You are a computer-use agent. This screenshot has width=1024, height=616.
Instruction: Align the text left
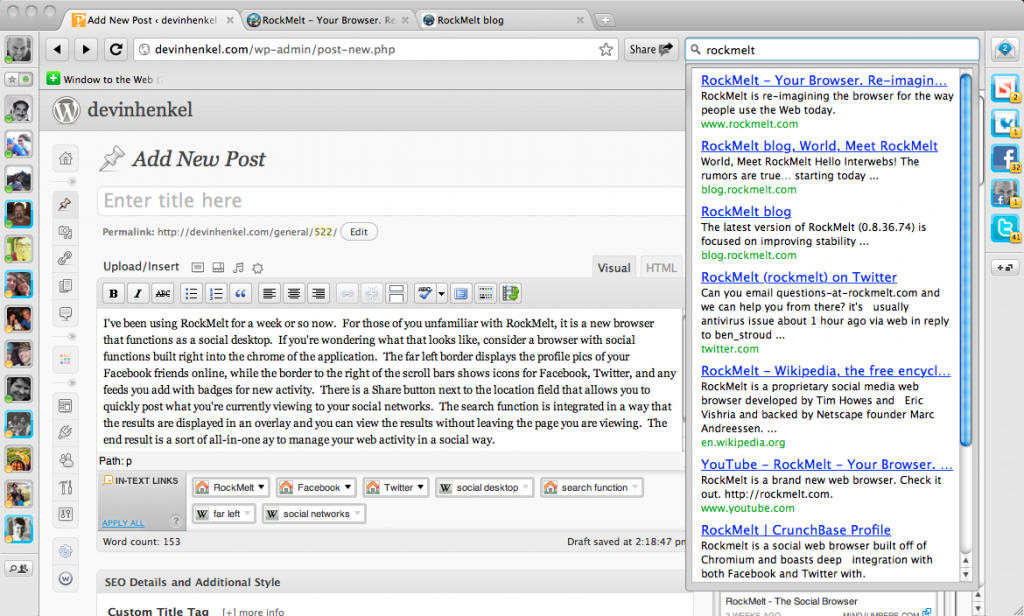tap(269, 293)
